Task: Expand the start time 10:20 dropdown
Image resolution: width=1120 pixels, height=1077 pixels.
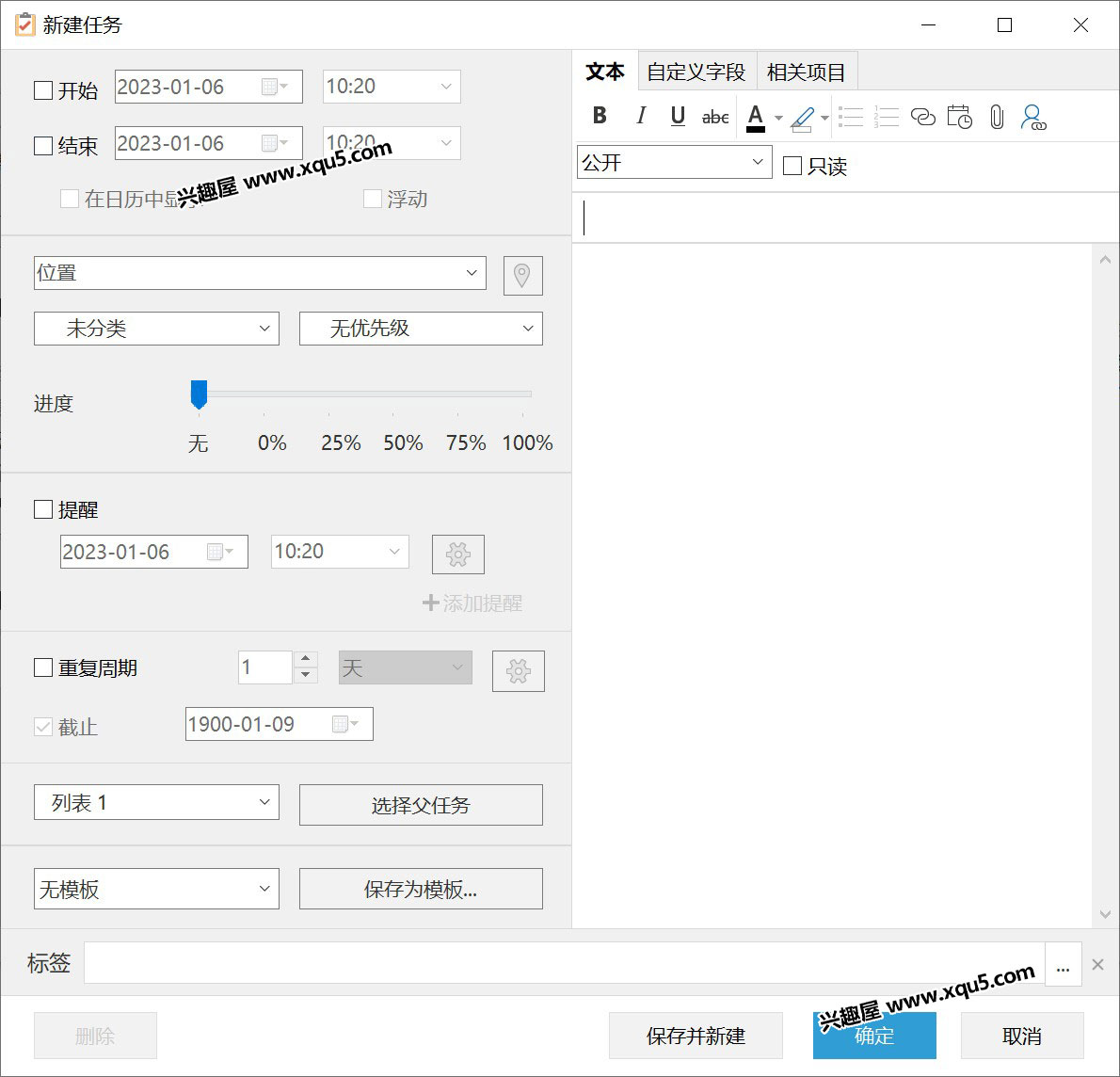Action: point(446,87)
